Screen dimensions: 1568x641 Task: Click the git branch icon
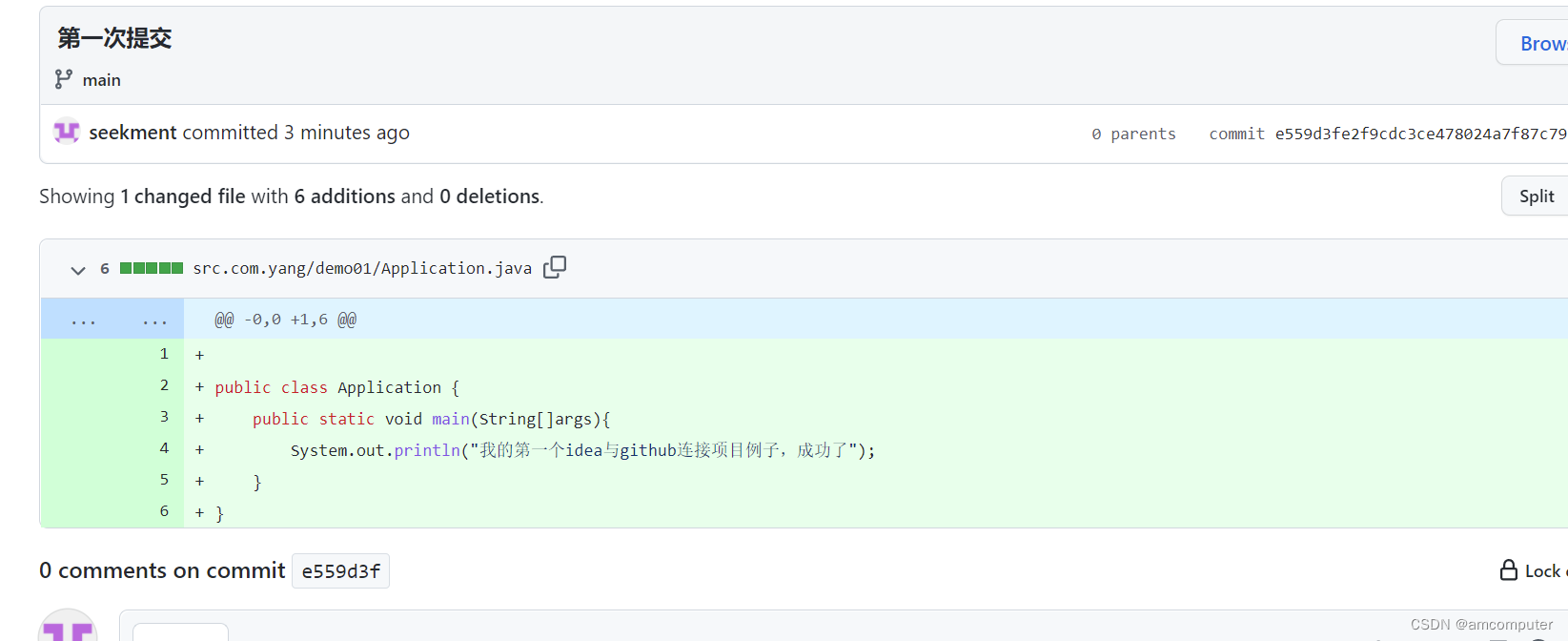pyautogui.click(x=64, y=79)
